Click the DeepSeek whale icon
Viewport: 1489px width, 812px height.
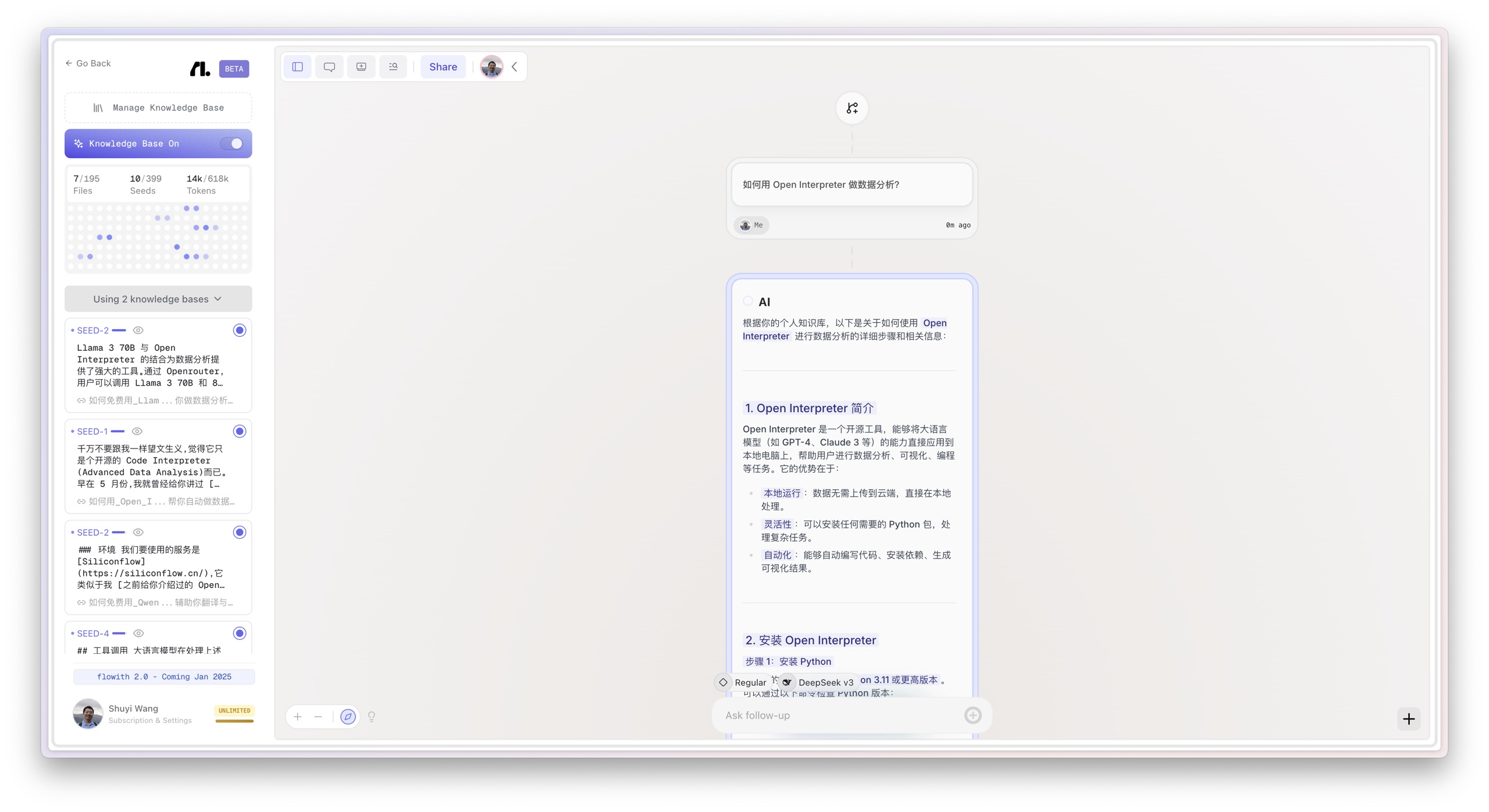point(787,682)
